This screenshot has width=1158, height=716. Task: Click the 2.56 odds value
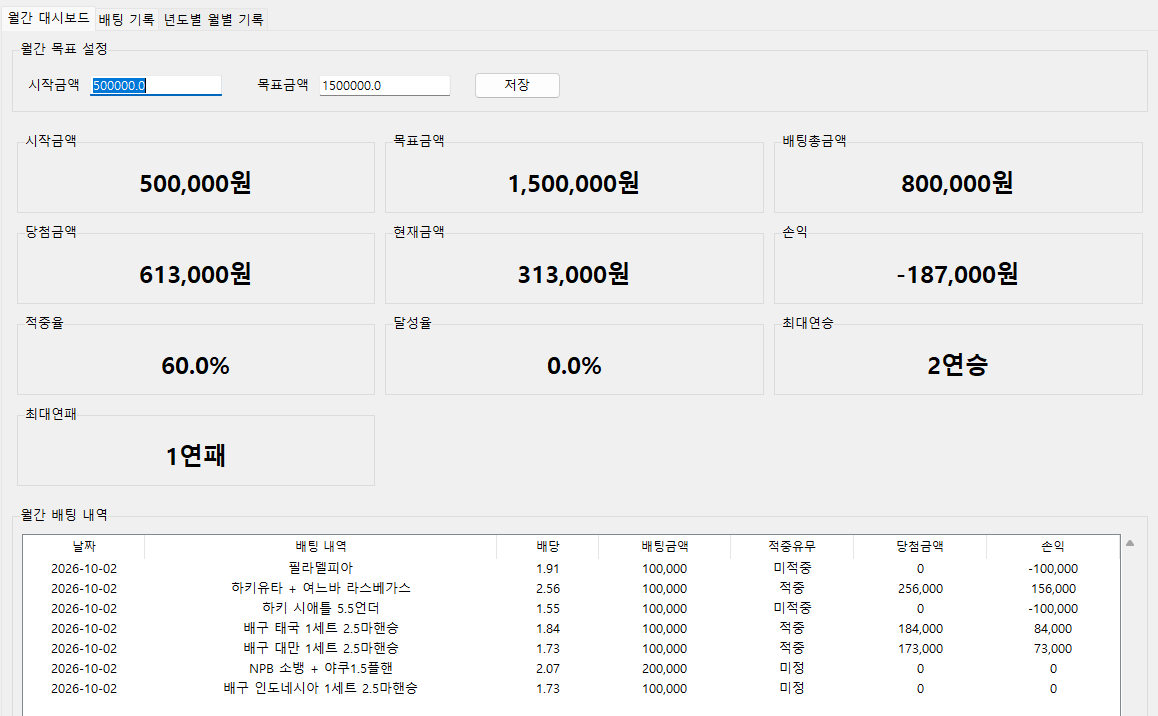click(x=548, y=589)
